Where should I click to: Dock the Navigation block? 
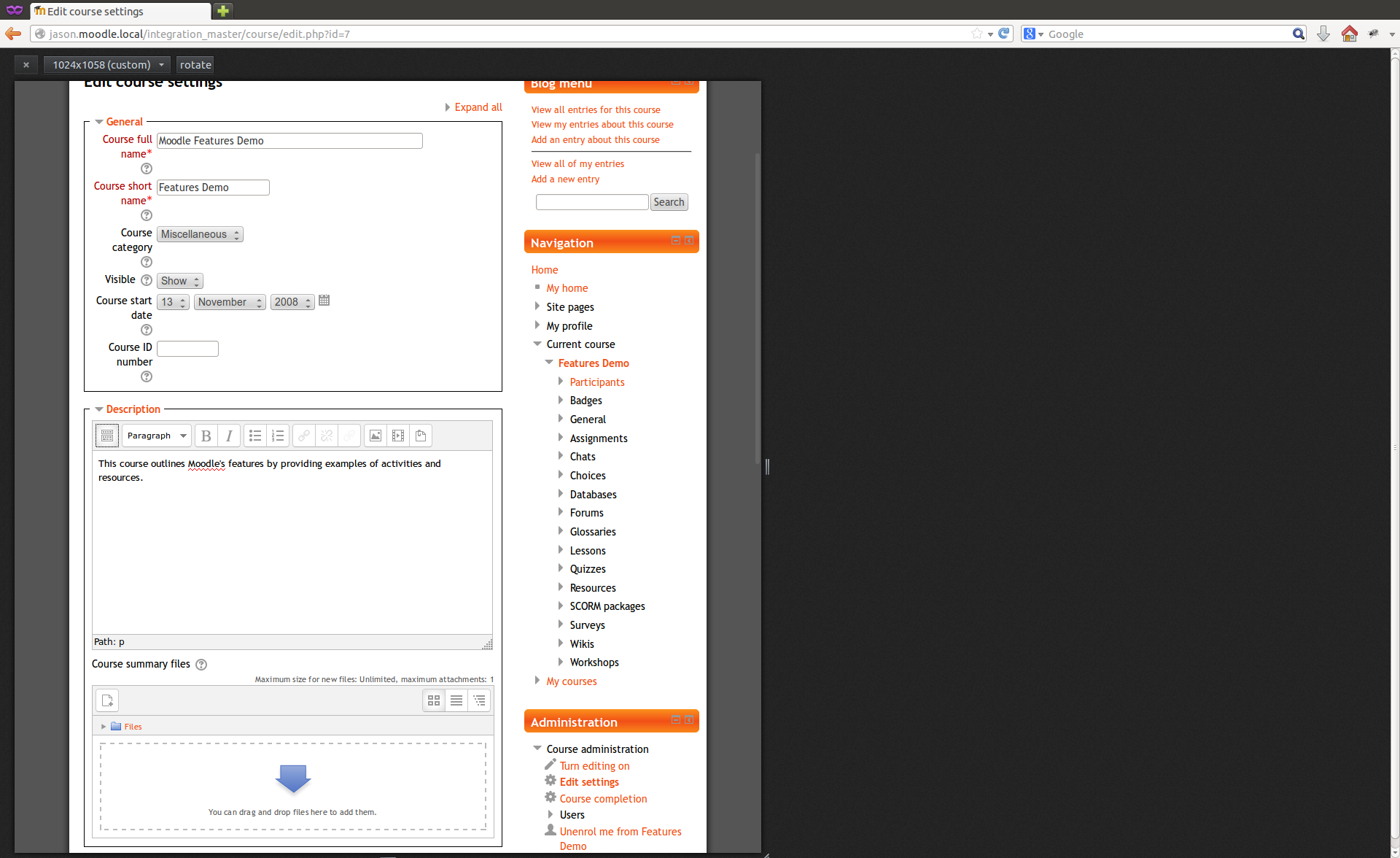click(689, 241)
